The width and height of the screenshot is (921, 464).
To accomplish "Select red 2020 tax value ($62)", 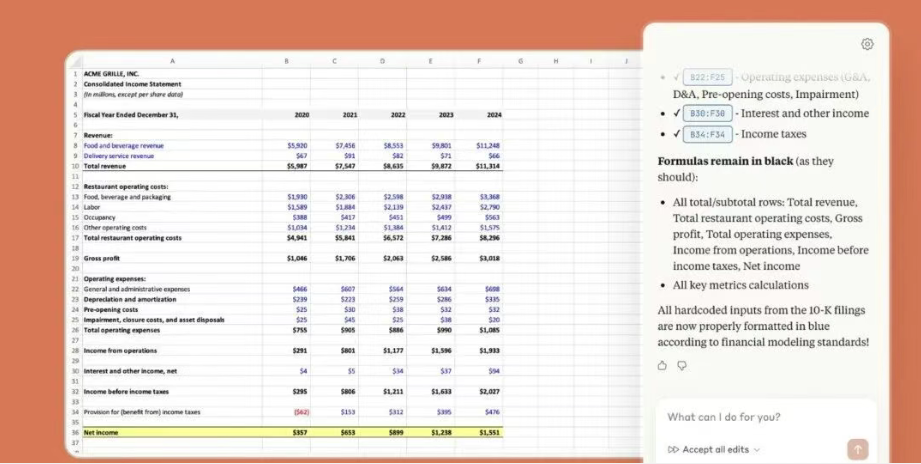I will [x=301, y=412].
